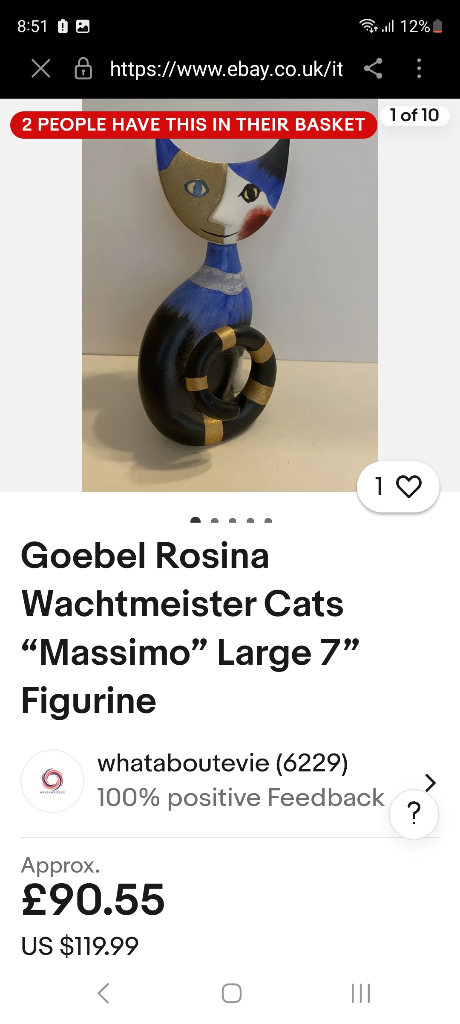460x1024 pixels.
Task: Expand seller details with chevron arrow
Action: pos(430,782)
